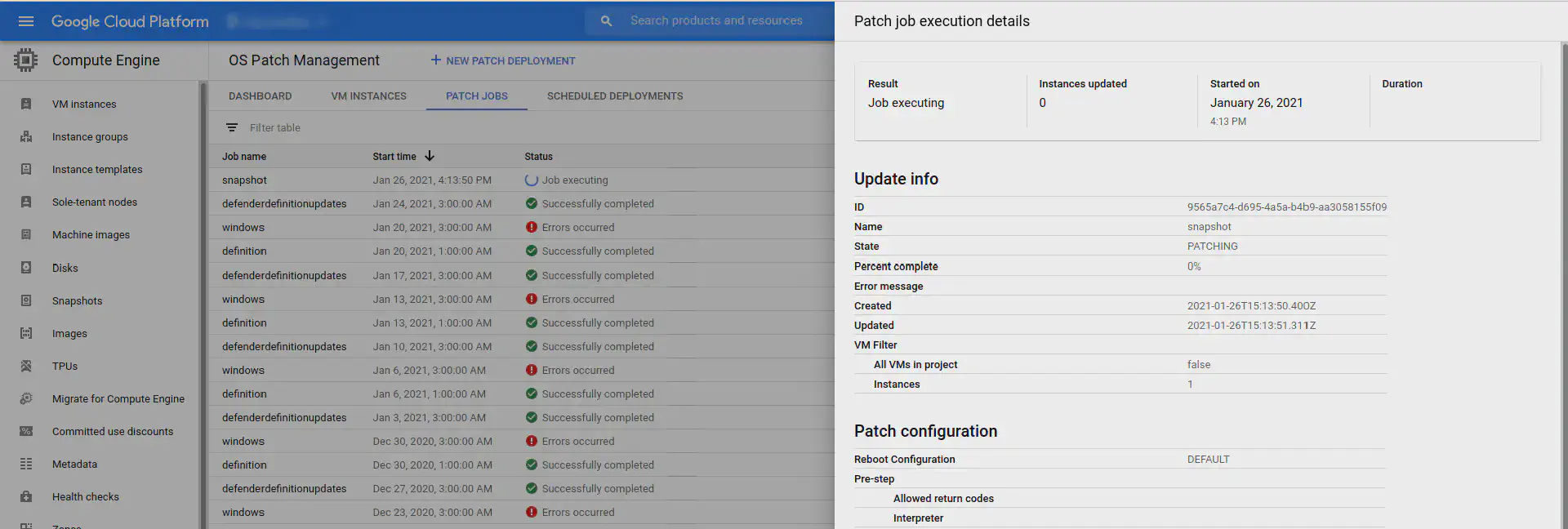Screen dimensions: 1568x529
Task: Click the filter table icon
Action: point(232,127)
